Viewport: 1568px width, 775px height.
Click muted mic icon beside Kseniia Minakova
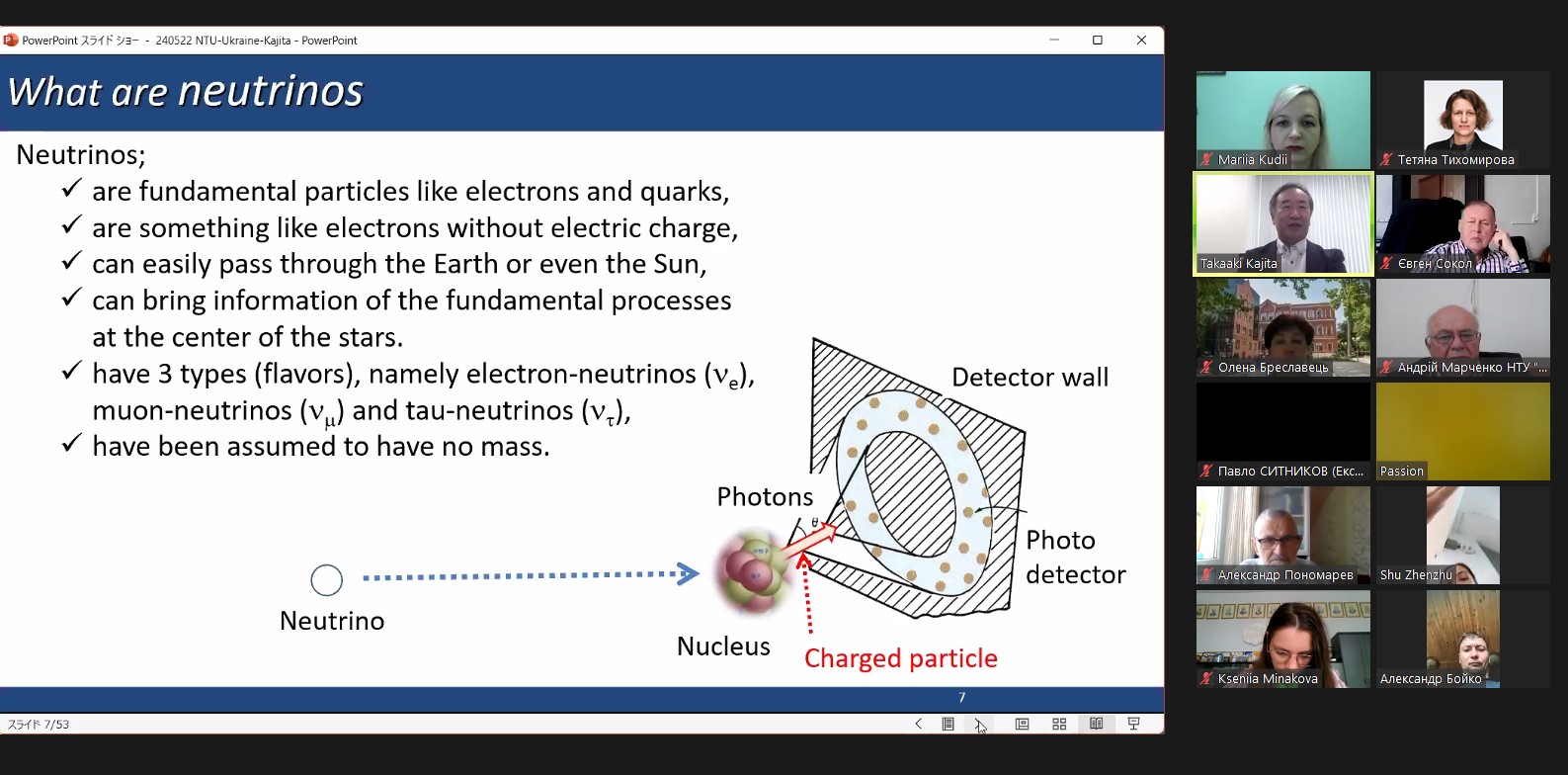pos(1206,678)
